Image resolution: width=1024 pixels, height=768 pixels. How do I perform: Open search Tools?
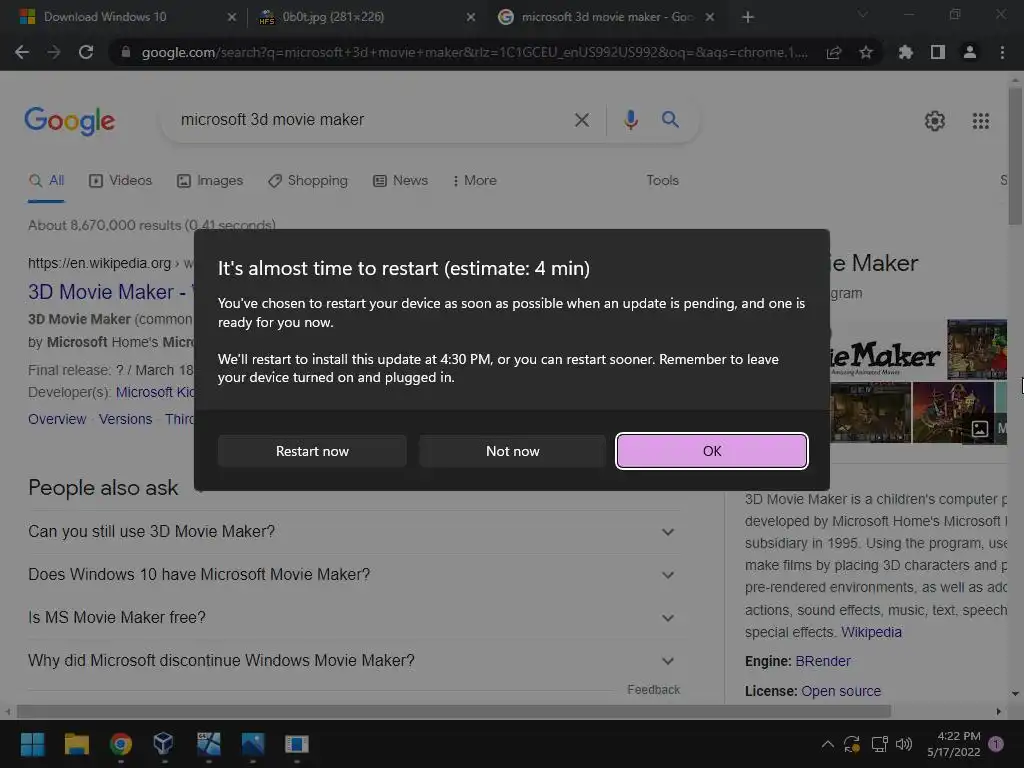662,180
